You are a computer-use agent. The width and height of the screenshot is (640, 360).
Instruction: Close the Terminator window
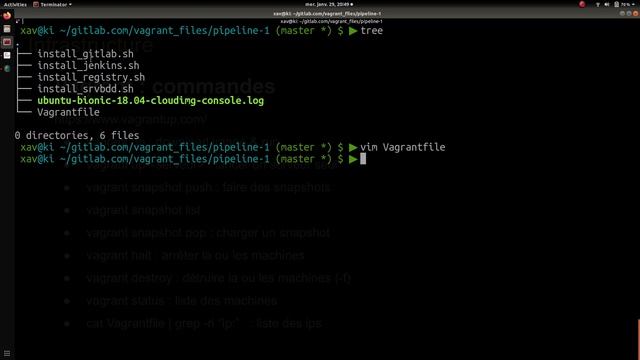tap(635, 13)
